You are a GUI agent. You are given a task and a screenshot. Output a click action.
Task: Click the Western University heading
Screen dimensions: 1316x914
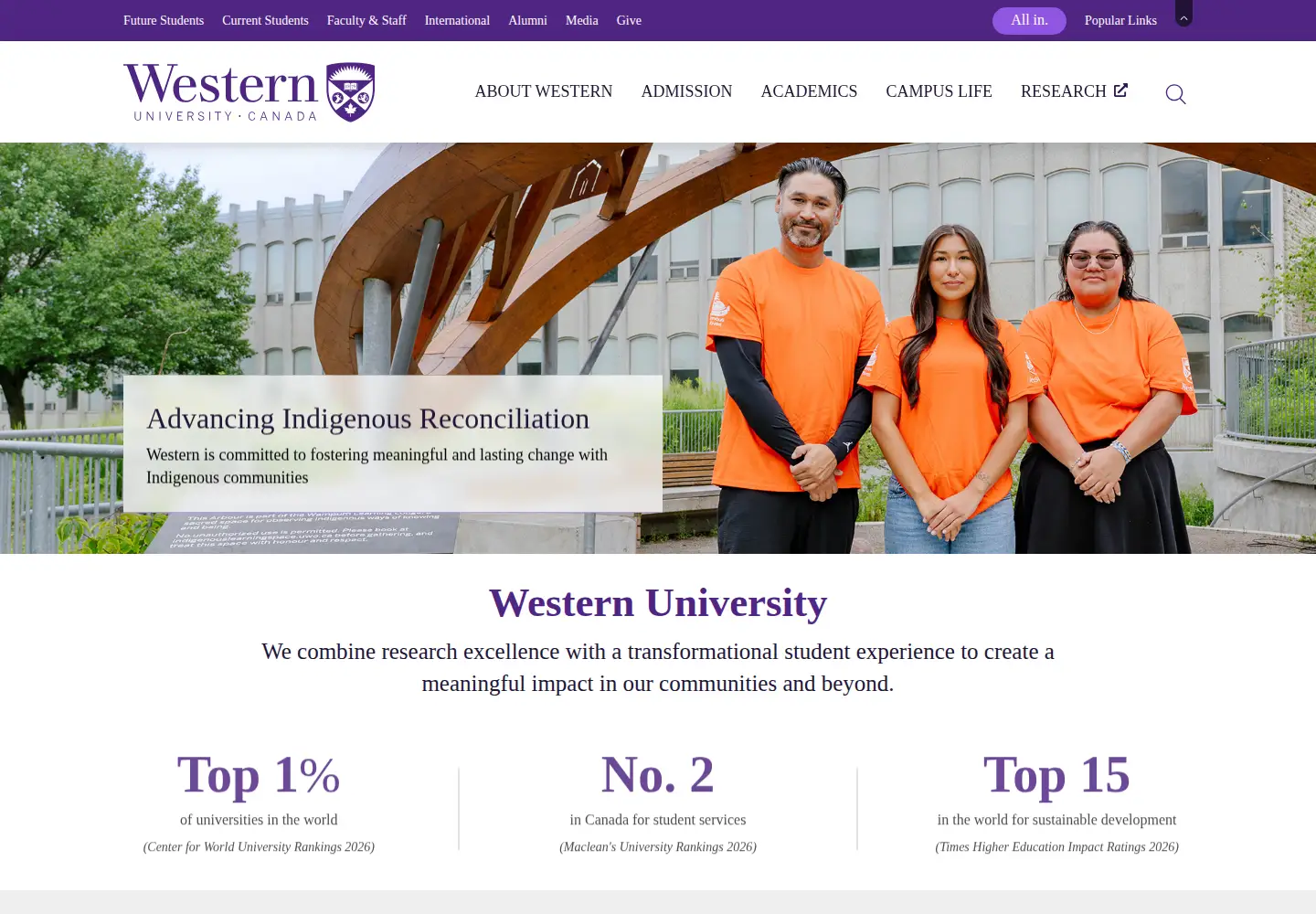658,603
